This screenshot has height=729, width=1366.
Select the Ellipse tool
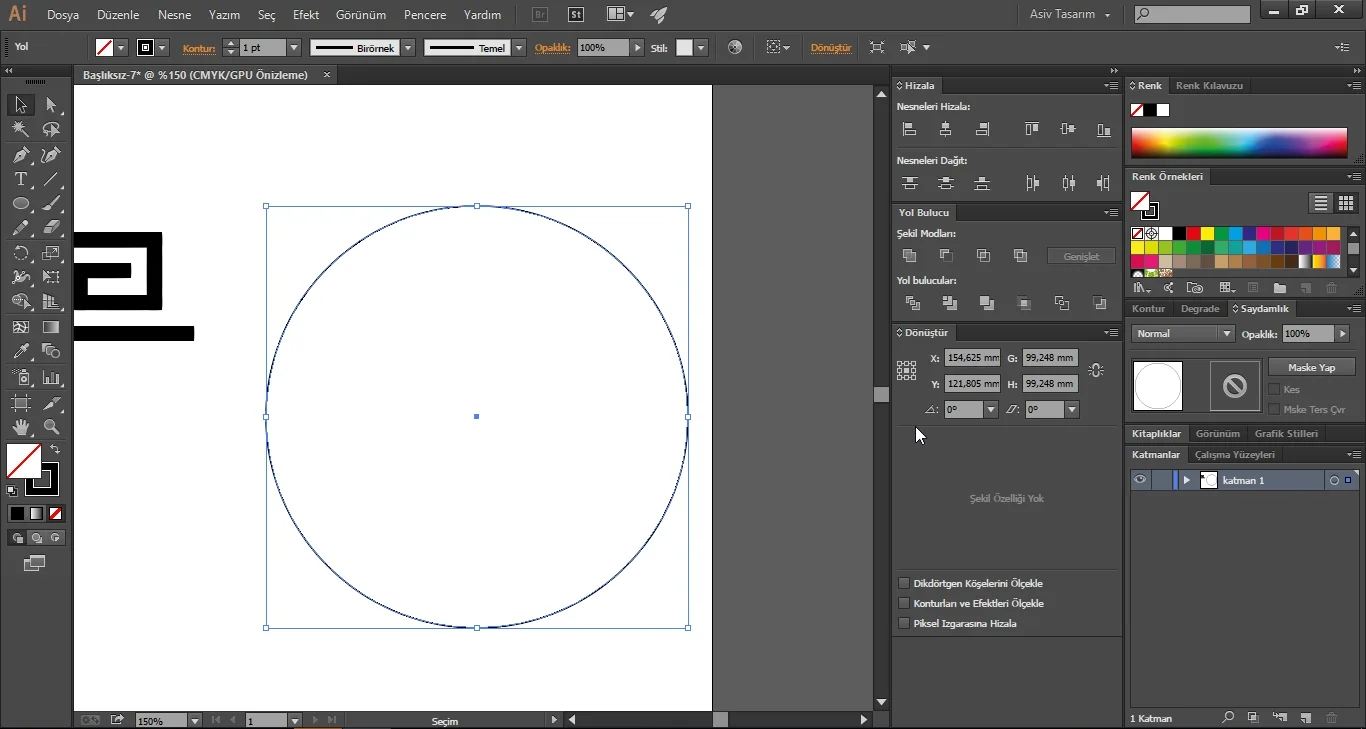click(x=20, y=204)
